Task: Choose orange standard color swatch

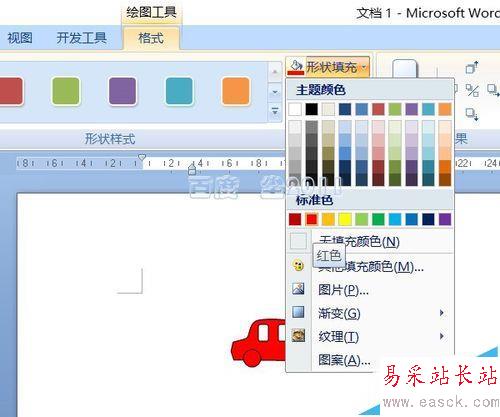Action: point(328,219)
